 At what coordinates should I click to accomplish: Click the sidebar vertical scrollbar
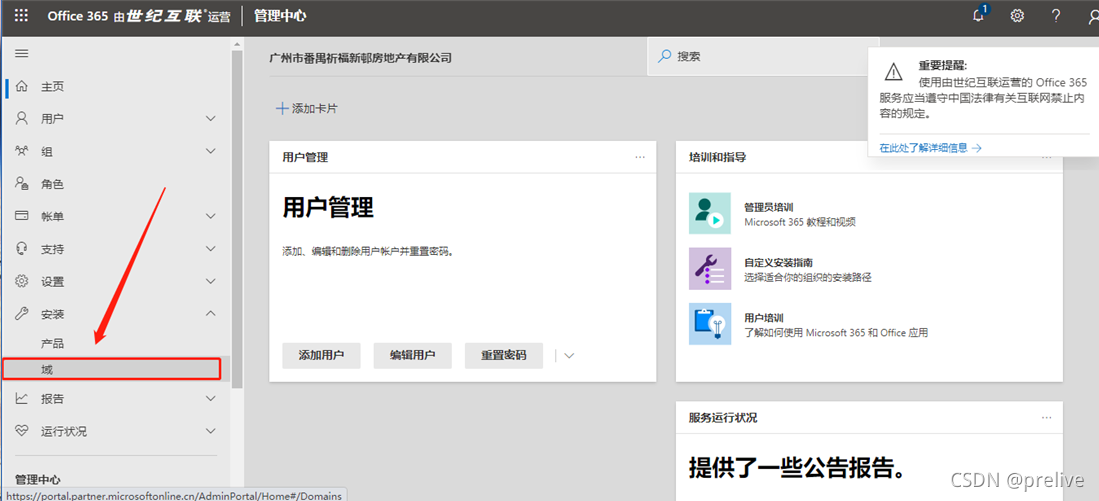237,217
